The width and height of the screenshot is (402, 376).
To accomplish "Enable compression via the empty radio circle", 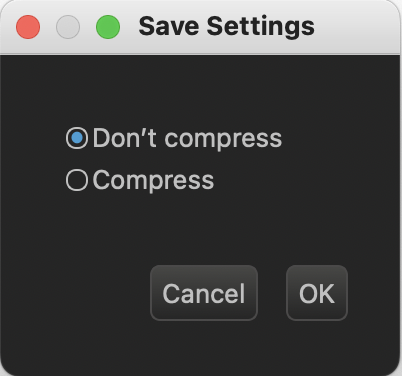I will (x=77, y=180).
